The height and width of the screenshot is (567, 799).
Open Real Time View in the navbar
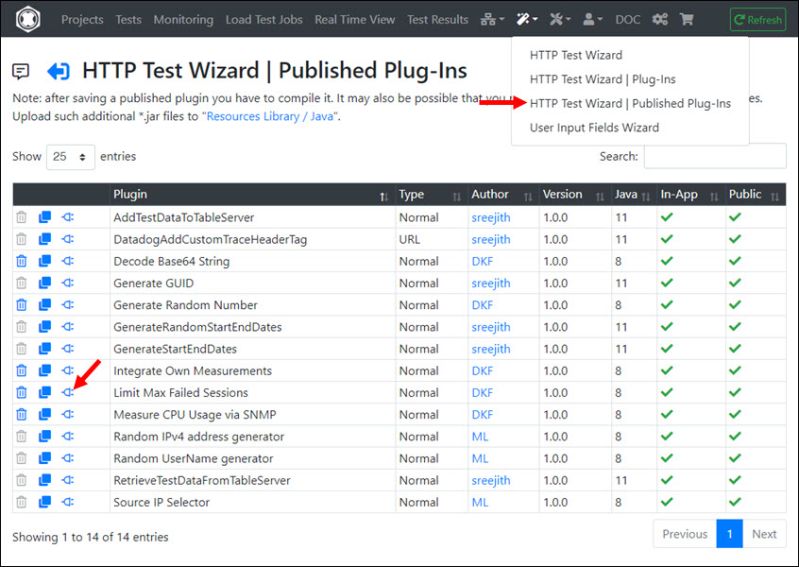(x=355, y=20)
